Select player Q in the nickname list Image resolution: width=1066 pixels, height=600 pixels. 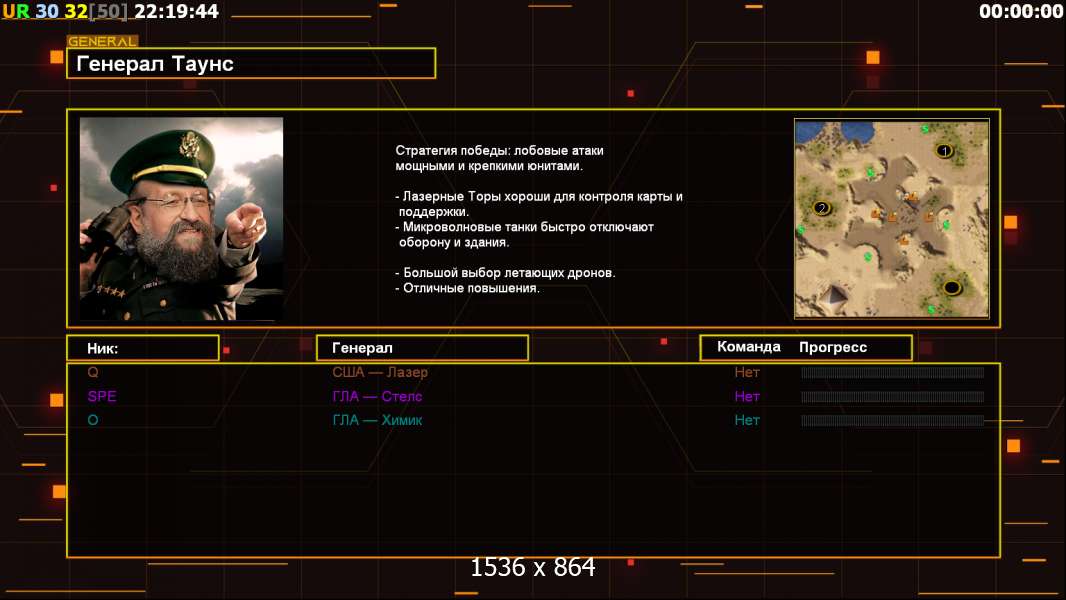point(93,372)
